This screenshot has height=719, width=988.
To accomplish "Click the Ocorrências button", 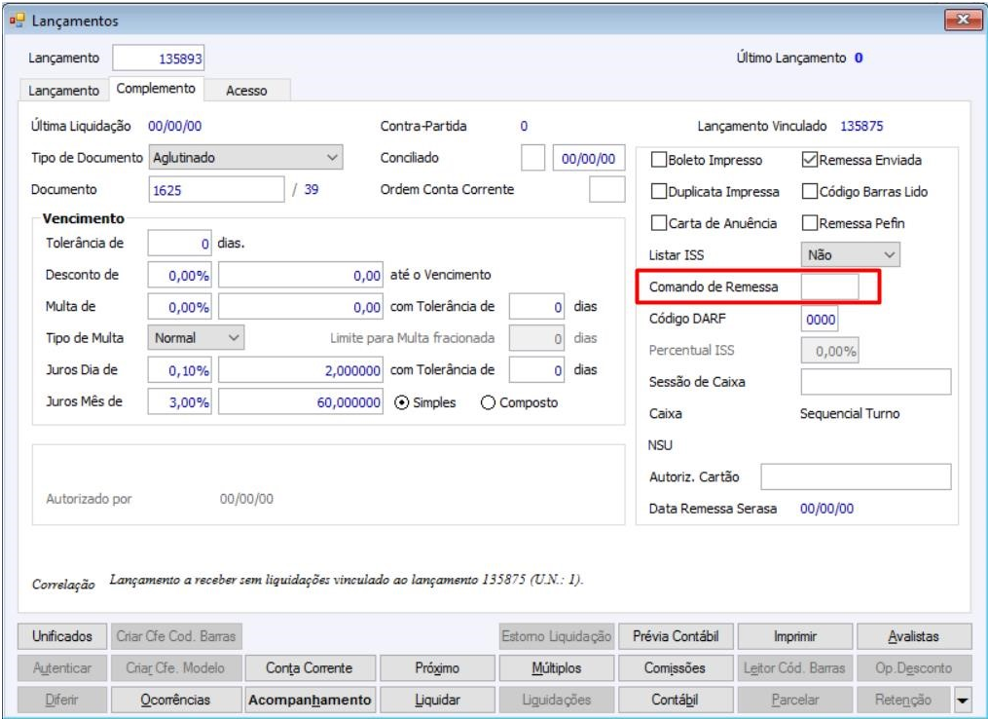I will pos(176,700).
